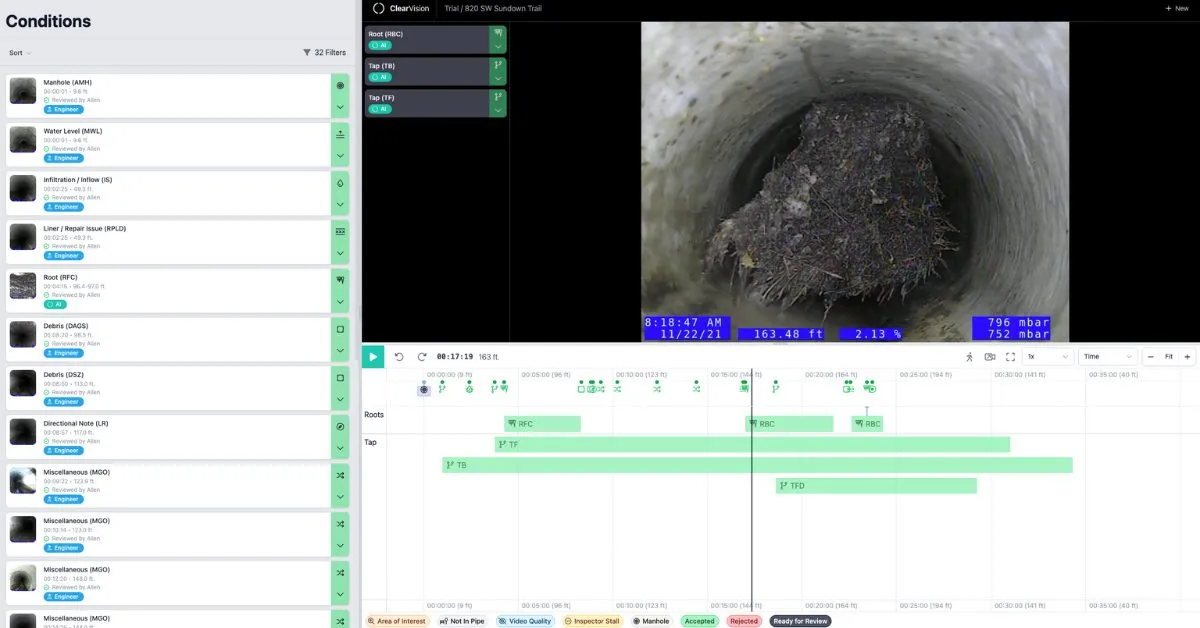Screen dimensions: 1200x628
Task: Toggle the Accepted status legend chip
Action: click(700, 621)
